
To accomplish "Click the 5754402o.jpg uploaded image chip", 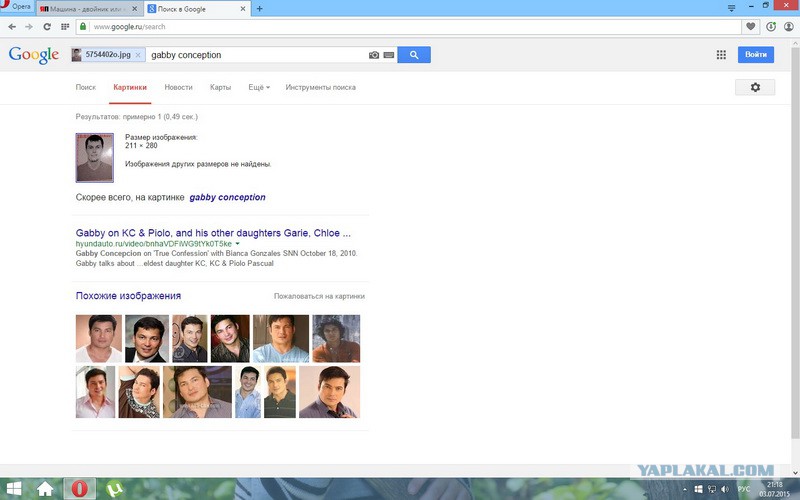I will coord(108,55).
